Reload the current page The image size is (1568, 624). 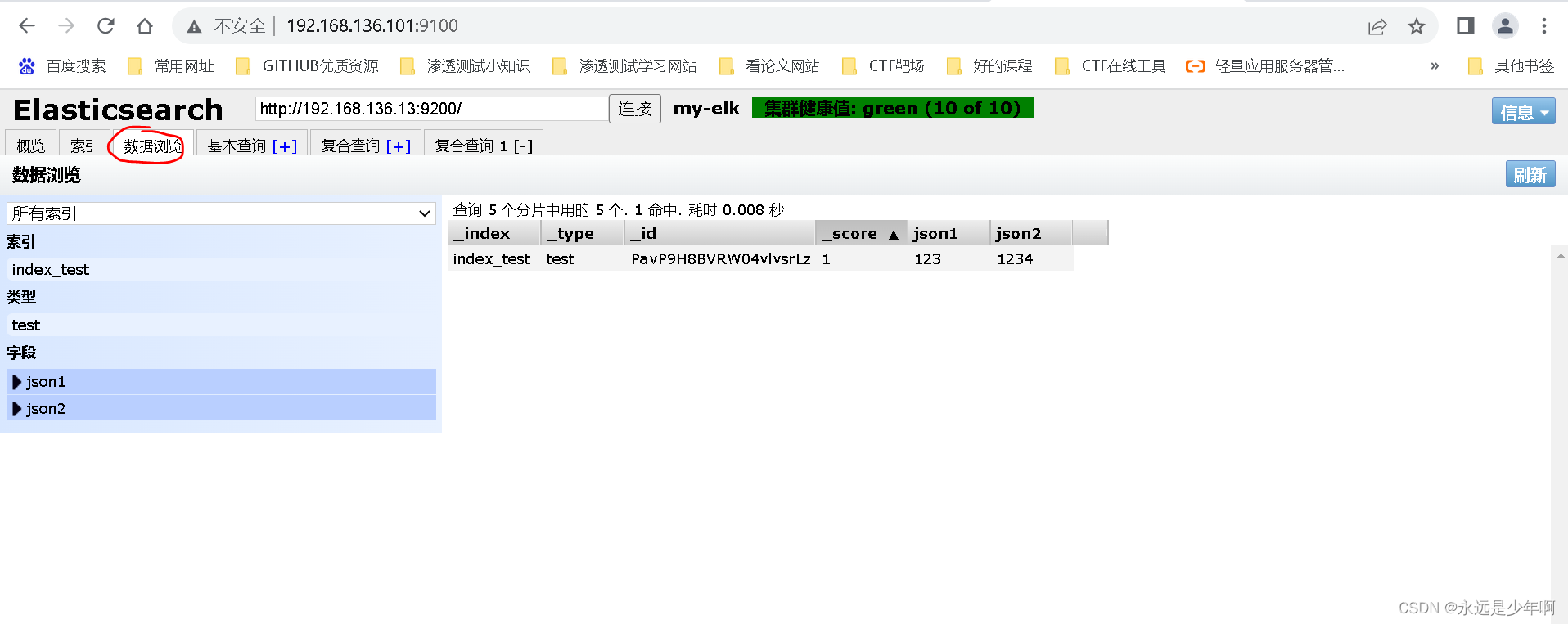click(106, 26)
